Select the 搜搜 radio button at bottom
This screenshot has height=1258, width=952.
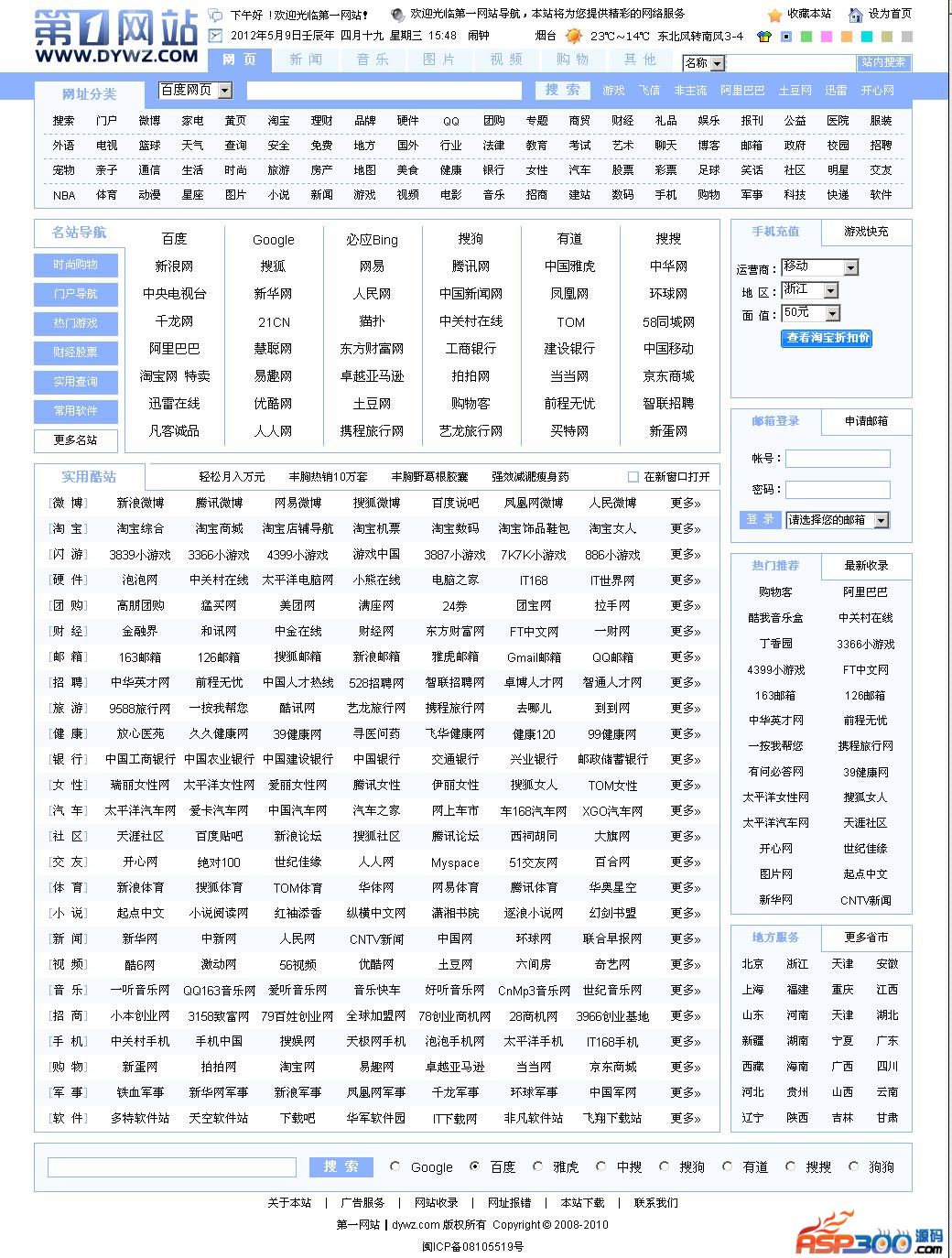(x=791, y=1166)
